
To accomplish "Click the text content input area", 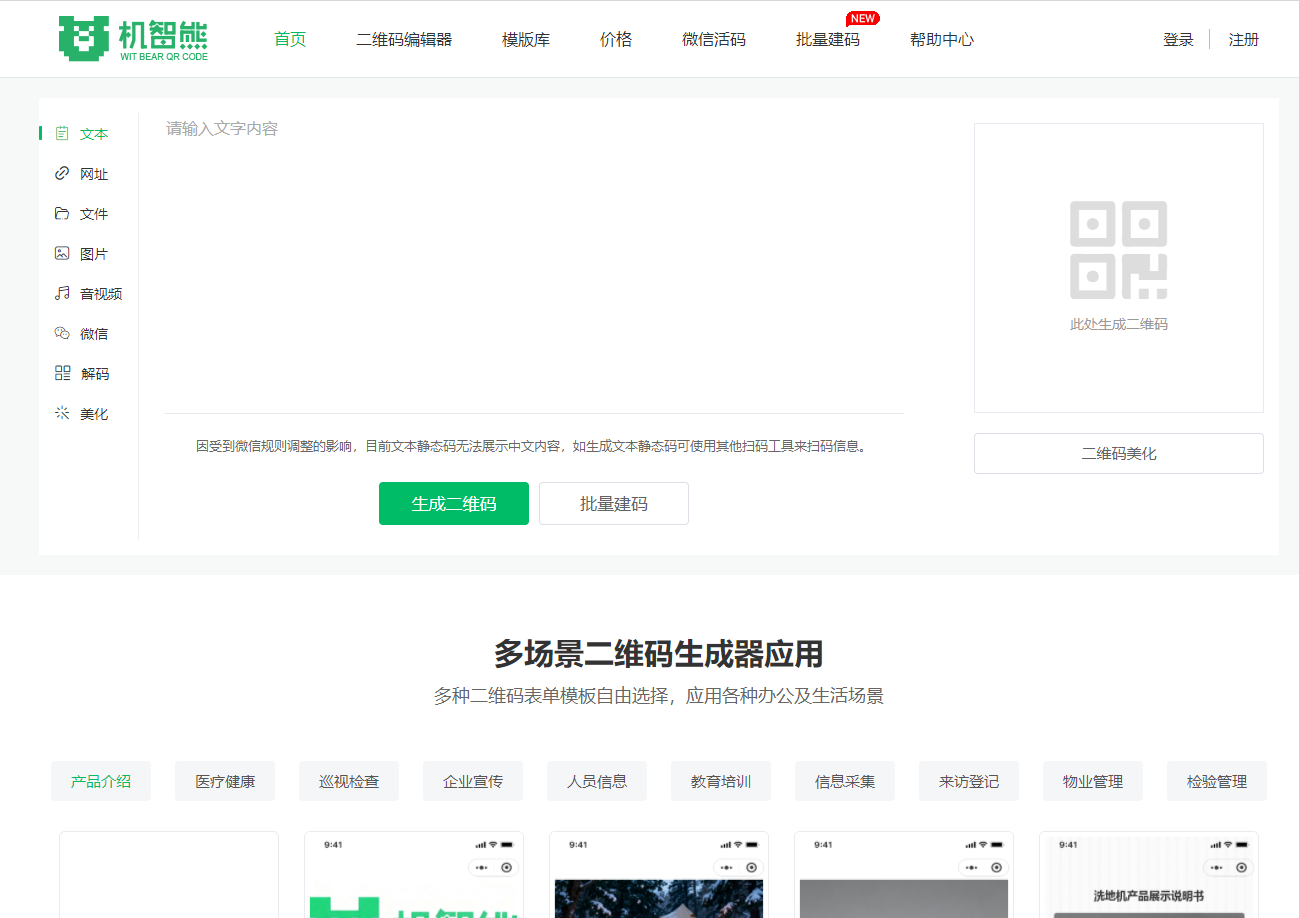I will [534, 262].
